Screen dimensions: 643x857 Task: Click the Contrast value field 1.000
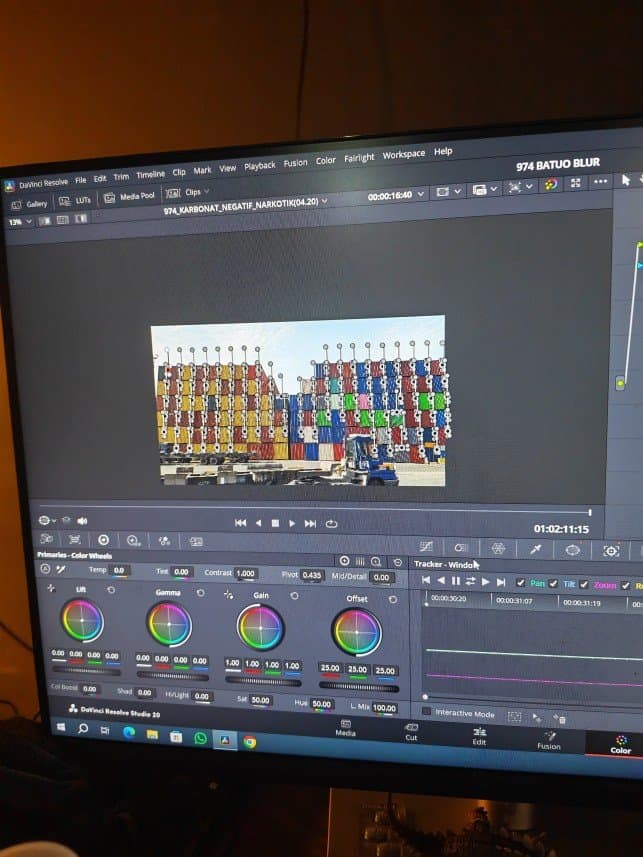(245, 573)
